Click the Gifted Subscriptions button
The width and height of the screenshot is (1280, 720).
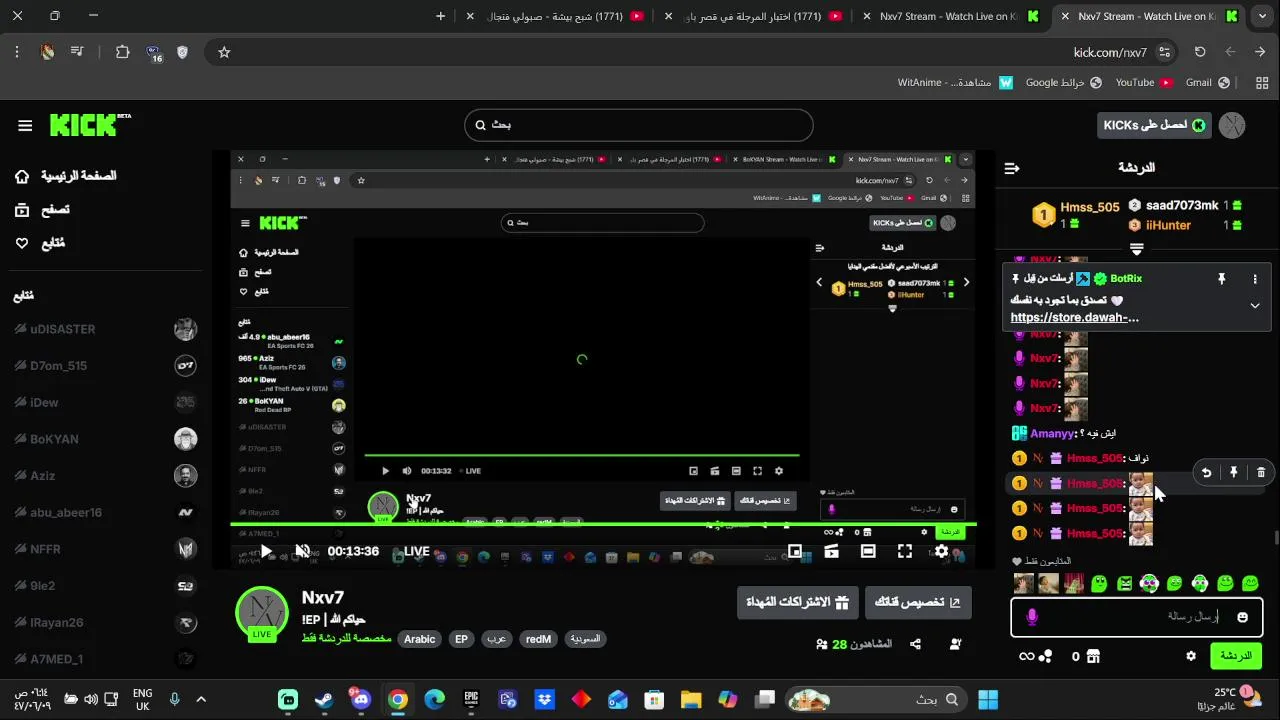(x=797, y=602)
